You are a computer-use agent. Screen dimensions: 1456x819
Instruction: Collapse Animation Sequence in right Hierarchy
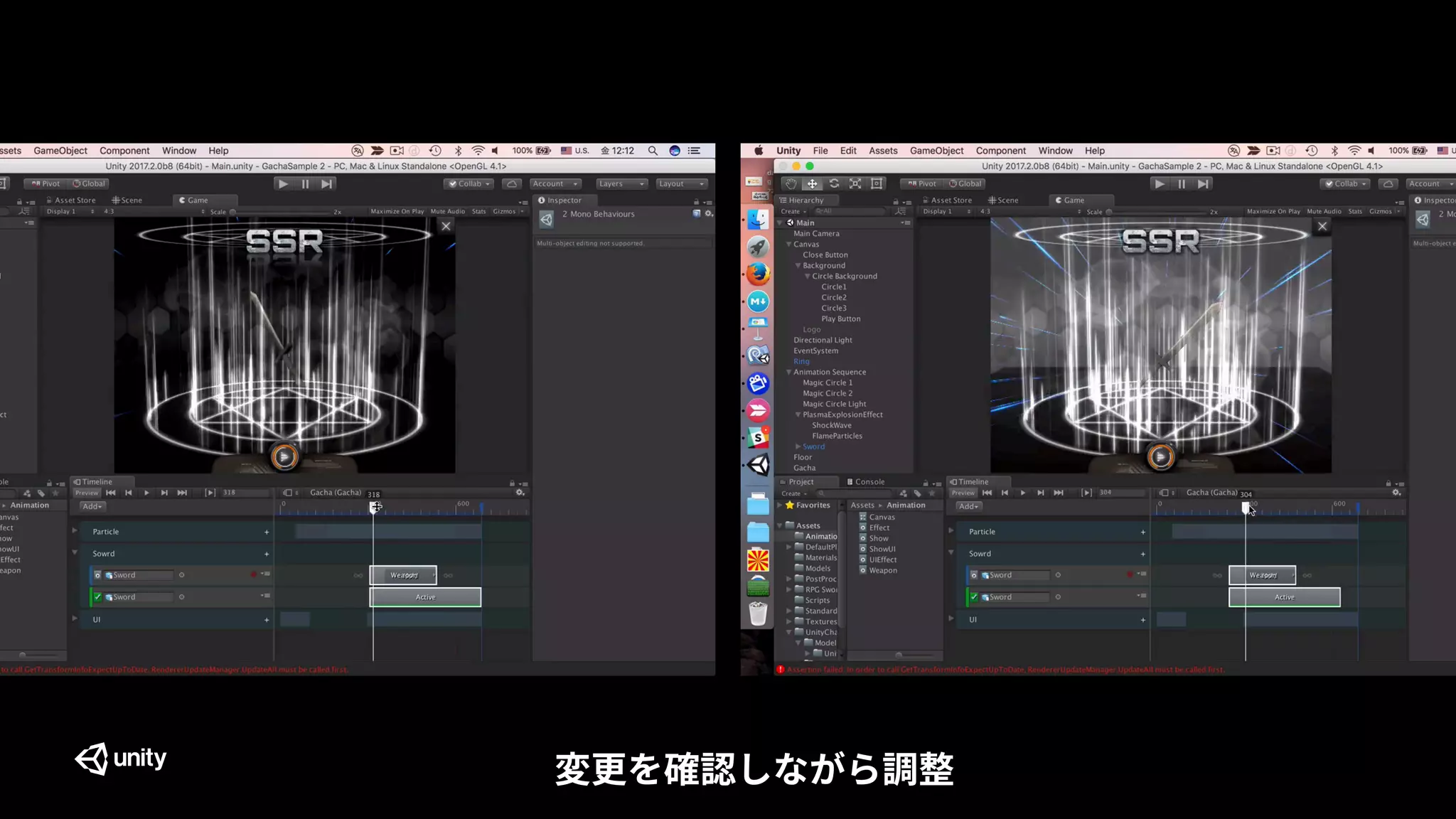click(788, 372)
